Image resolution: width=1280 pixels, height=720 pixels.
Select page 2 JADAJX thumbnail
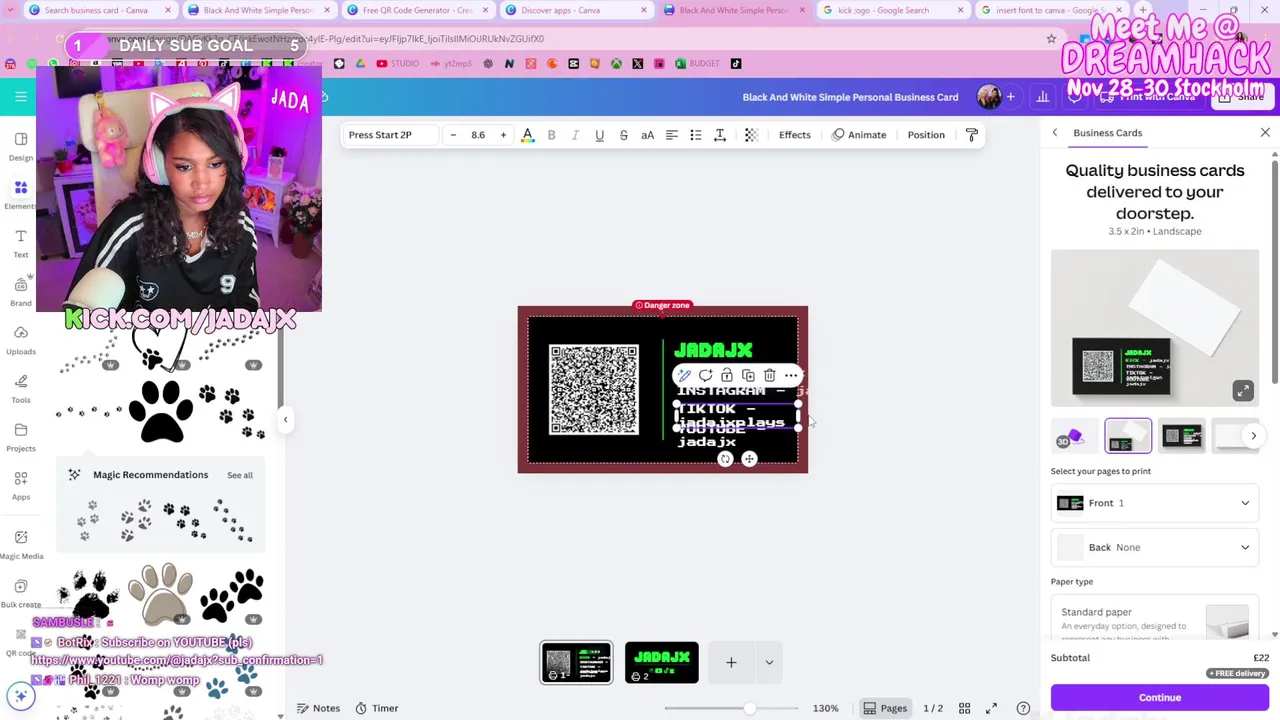(662, 662)
